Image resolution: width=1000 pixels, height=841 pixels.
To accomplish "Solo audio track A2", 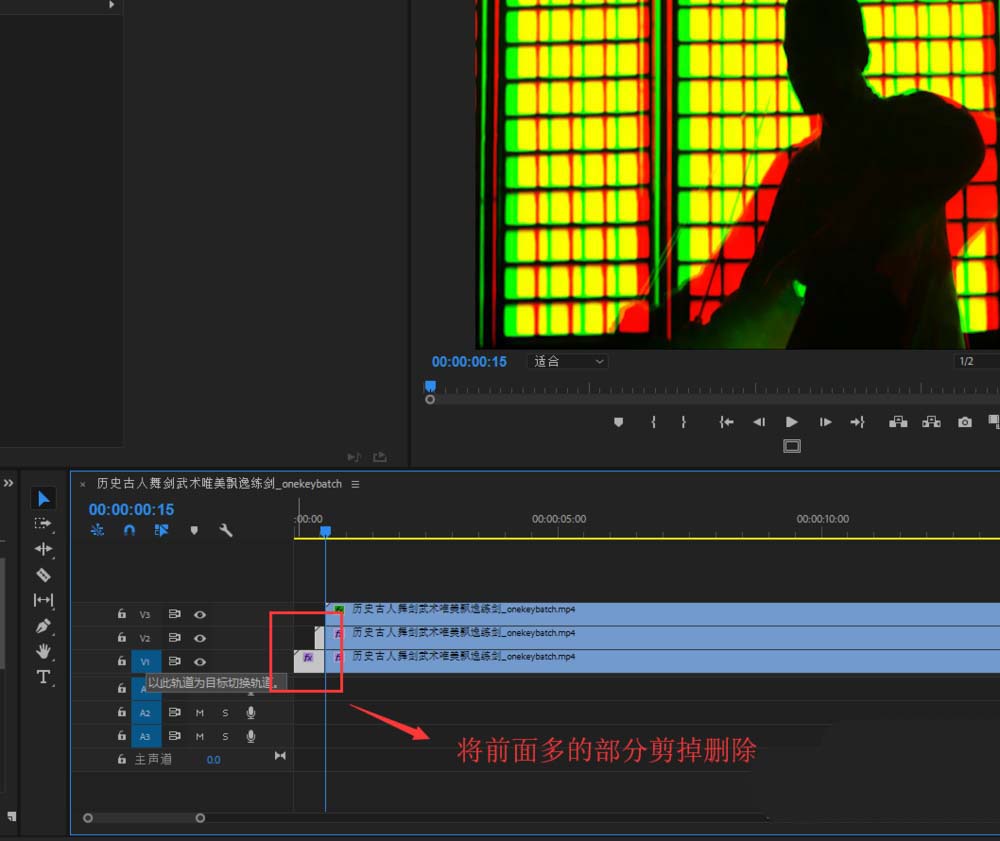I will 225,713.
